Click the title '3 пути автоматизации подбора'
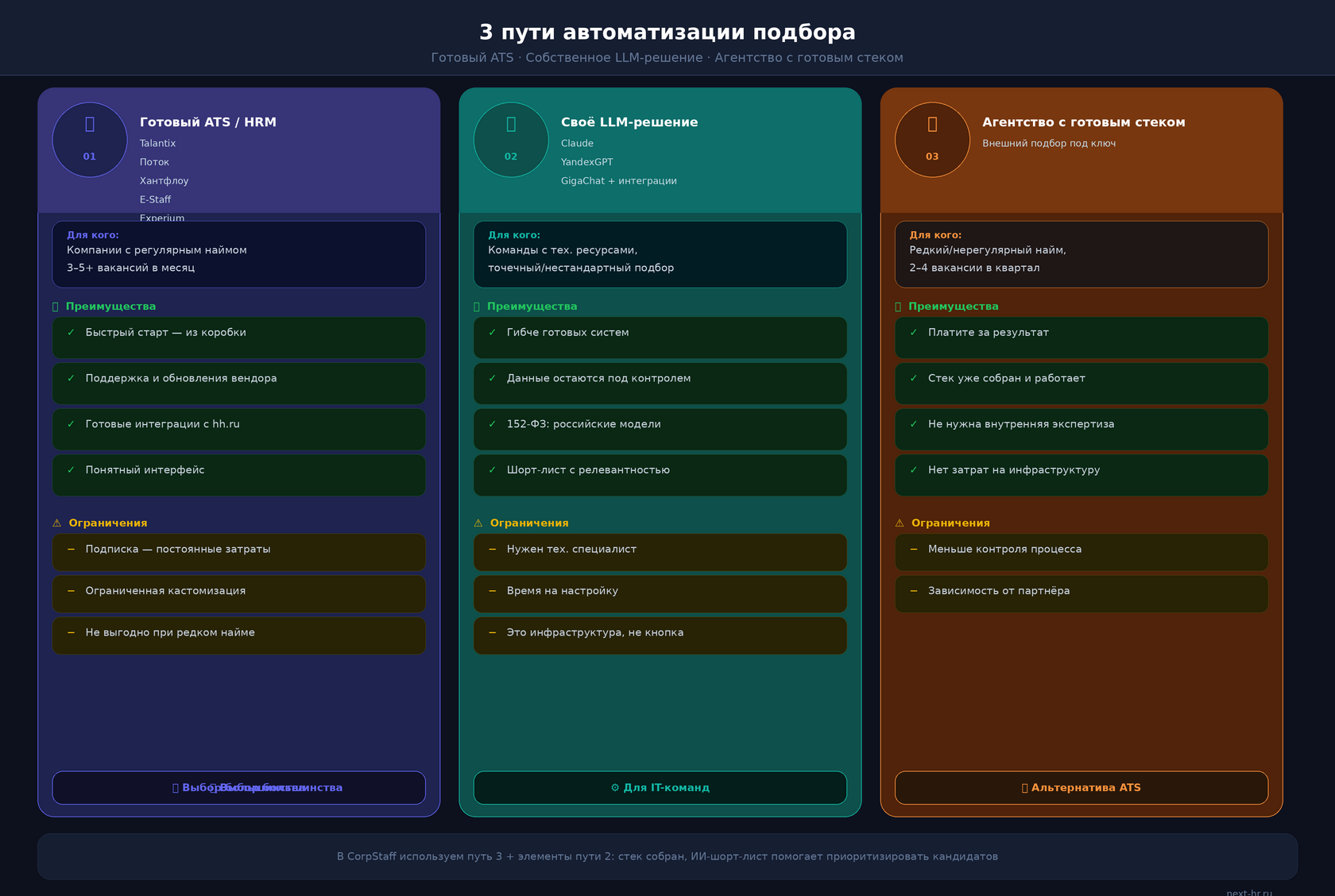The image size is (1335, 896). pyautogui.click(x=667, y=33)
